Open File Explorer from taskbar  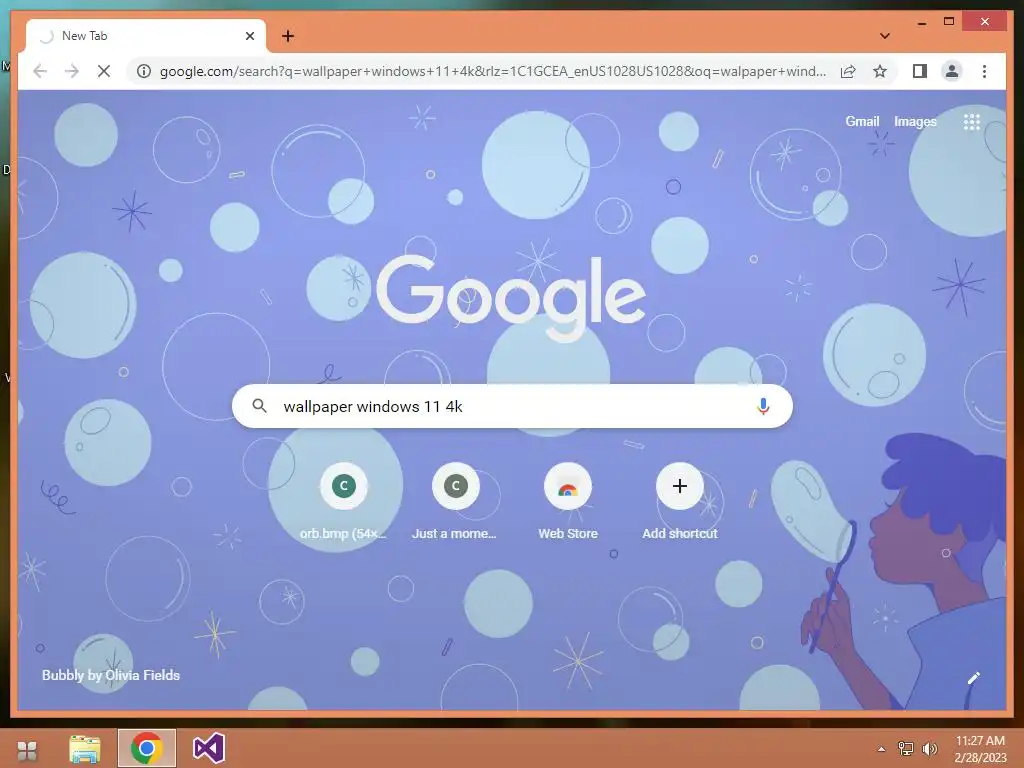[x=85, y=749]
